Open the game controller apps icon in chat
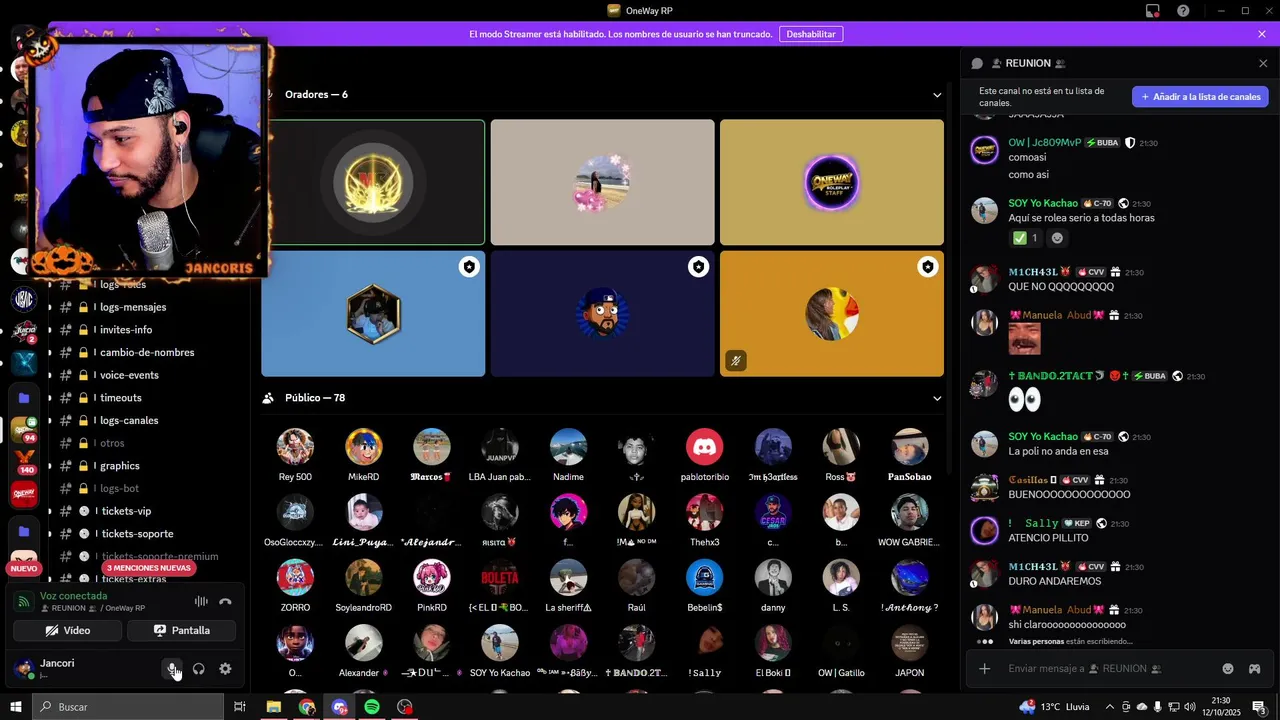 [x=1255, y=669]
